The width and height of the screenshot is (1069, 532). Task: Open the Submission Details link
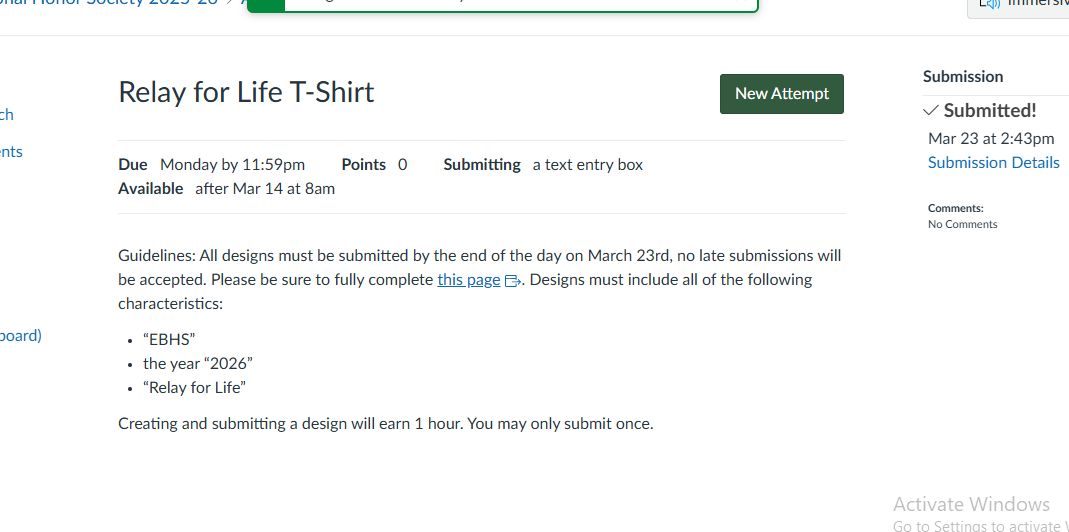point(993,163)
